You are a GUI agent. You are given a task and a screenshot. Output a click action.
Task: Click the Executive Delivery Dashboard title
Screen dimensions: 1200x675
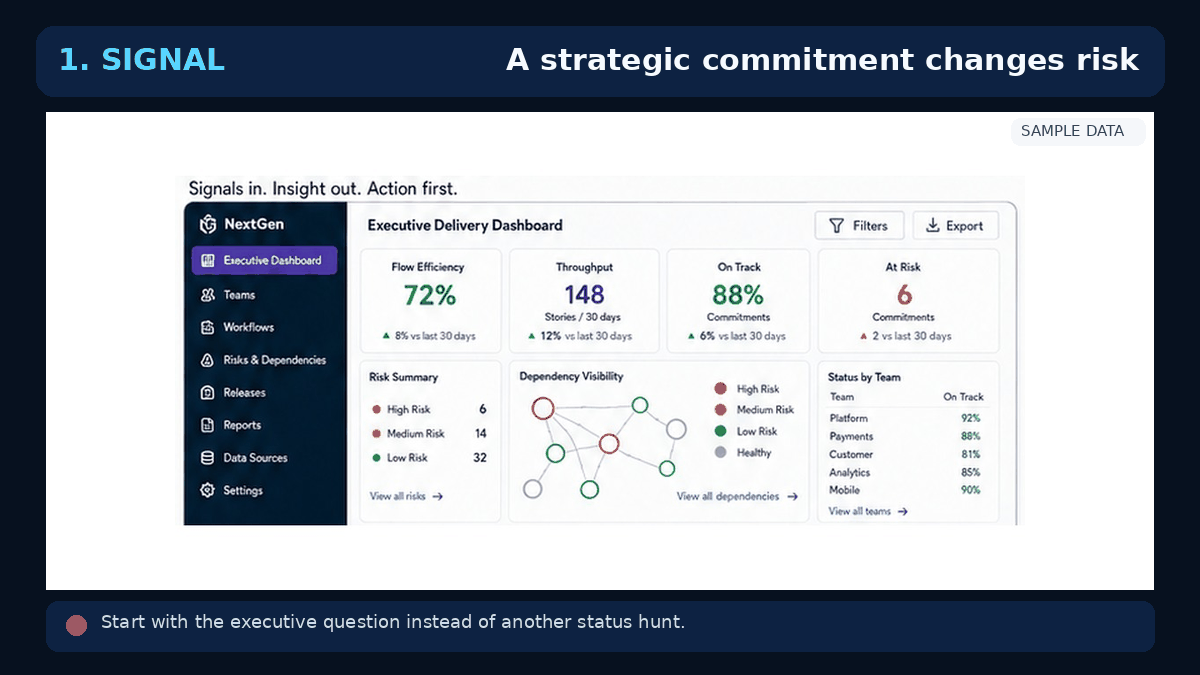pyautogui.click(x=465, y=226)
